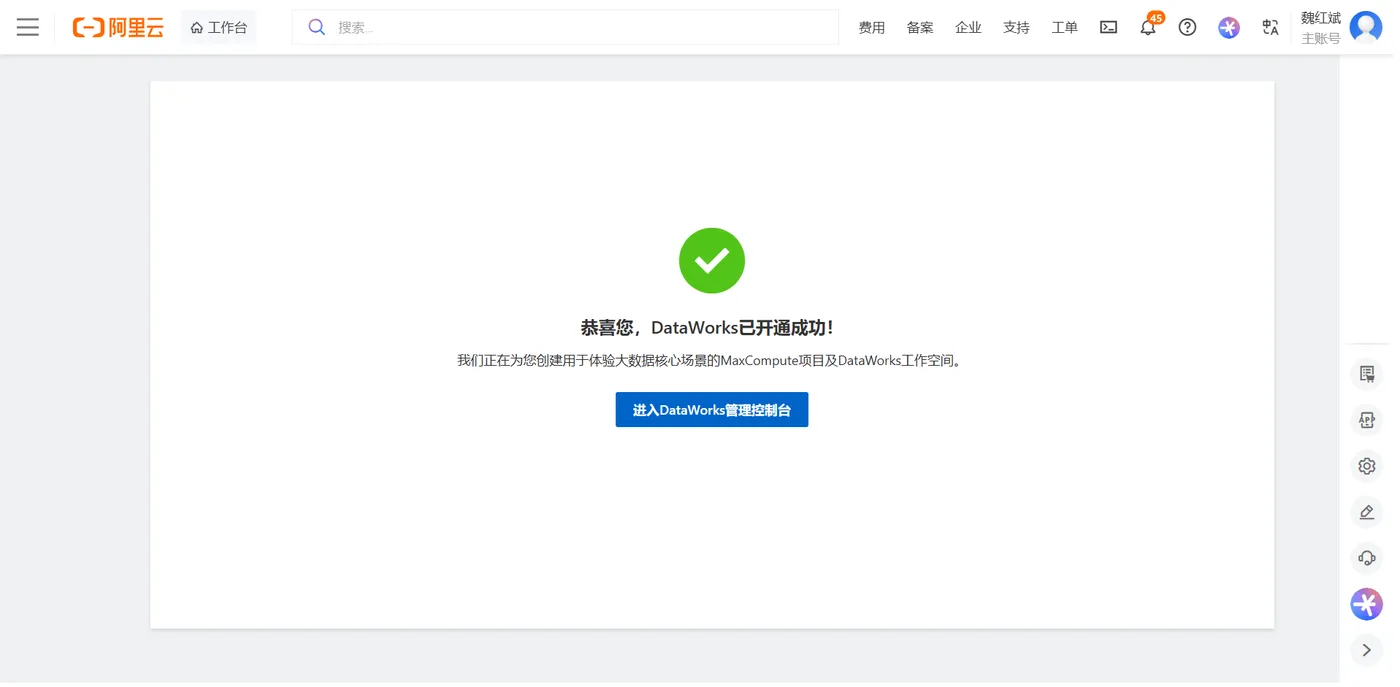The height and width of the screenshot is (687, 1400).
Task: Click the Alibaba Cloud logo
Action: 118,27
